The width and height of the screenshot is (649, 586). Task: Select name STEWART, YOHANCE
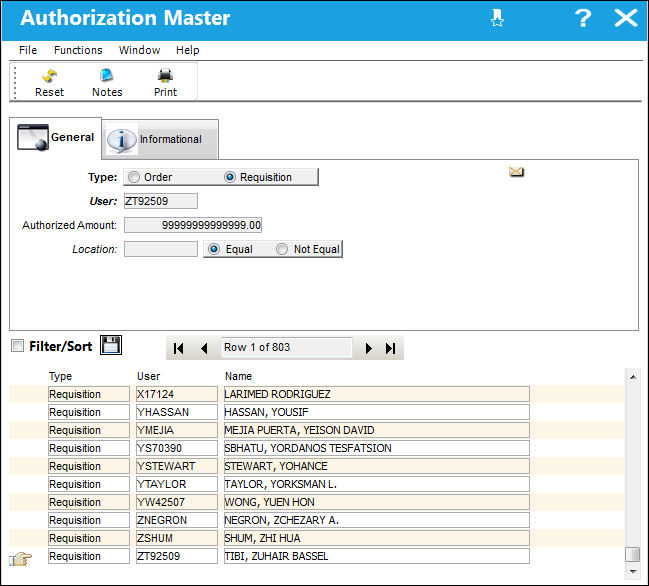(x=376, y=466)
